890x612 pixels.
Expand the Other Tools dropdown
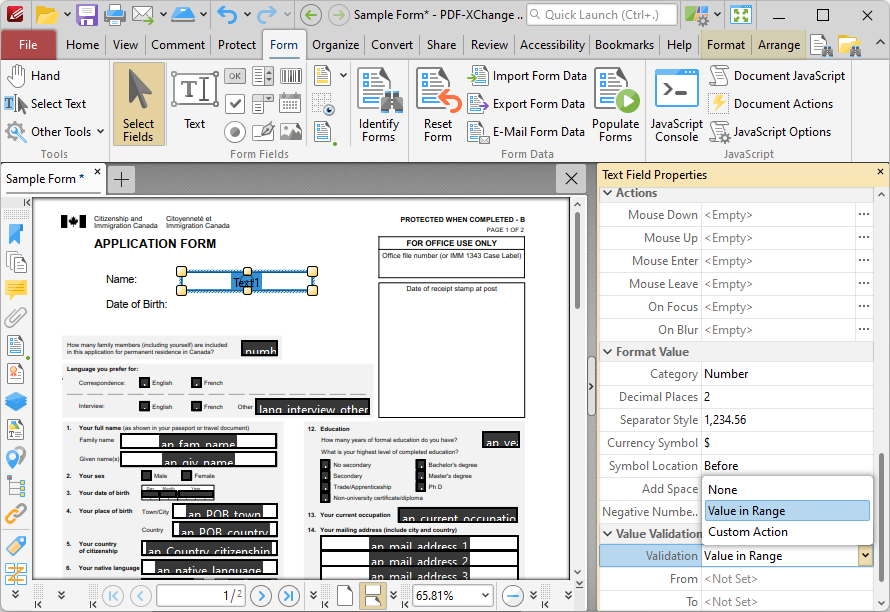pyautogui.click(x=100, y=132)
